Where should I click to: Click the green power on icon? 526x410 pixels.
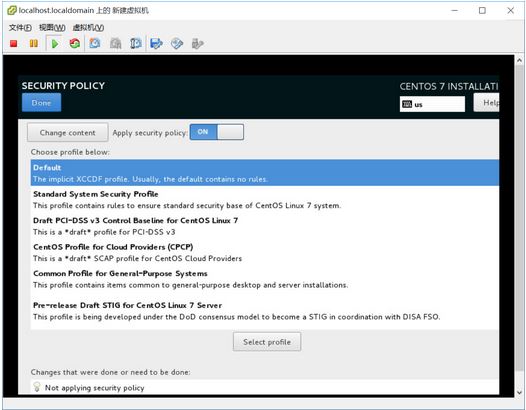click(x=55, y=44)
